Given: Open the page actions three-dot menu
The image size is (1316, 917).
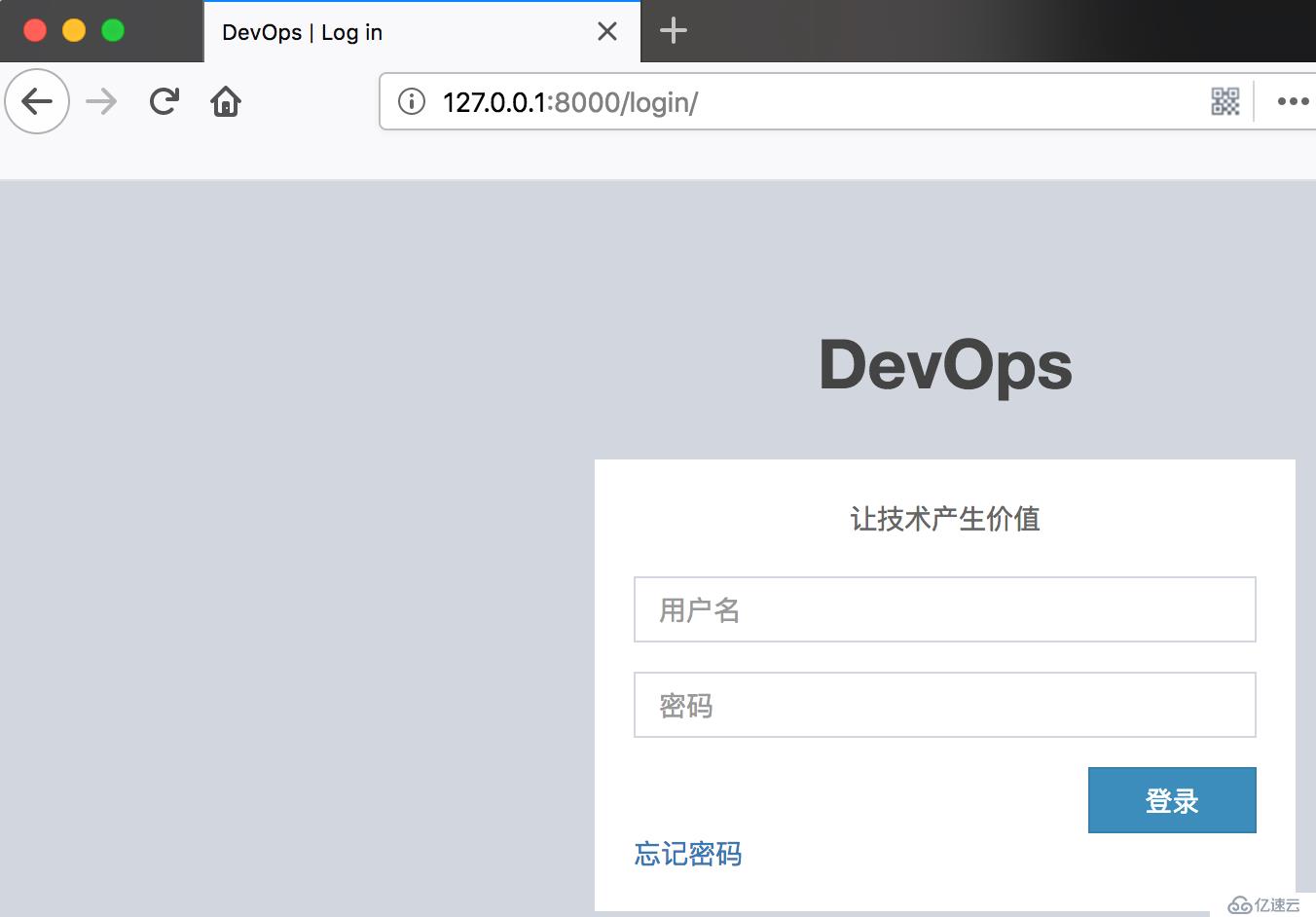Looking at the screenshot, I should click(x=1293, y=101).
